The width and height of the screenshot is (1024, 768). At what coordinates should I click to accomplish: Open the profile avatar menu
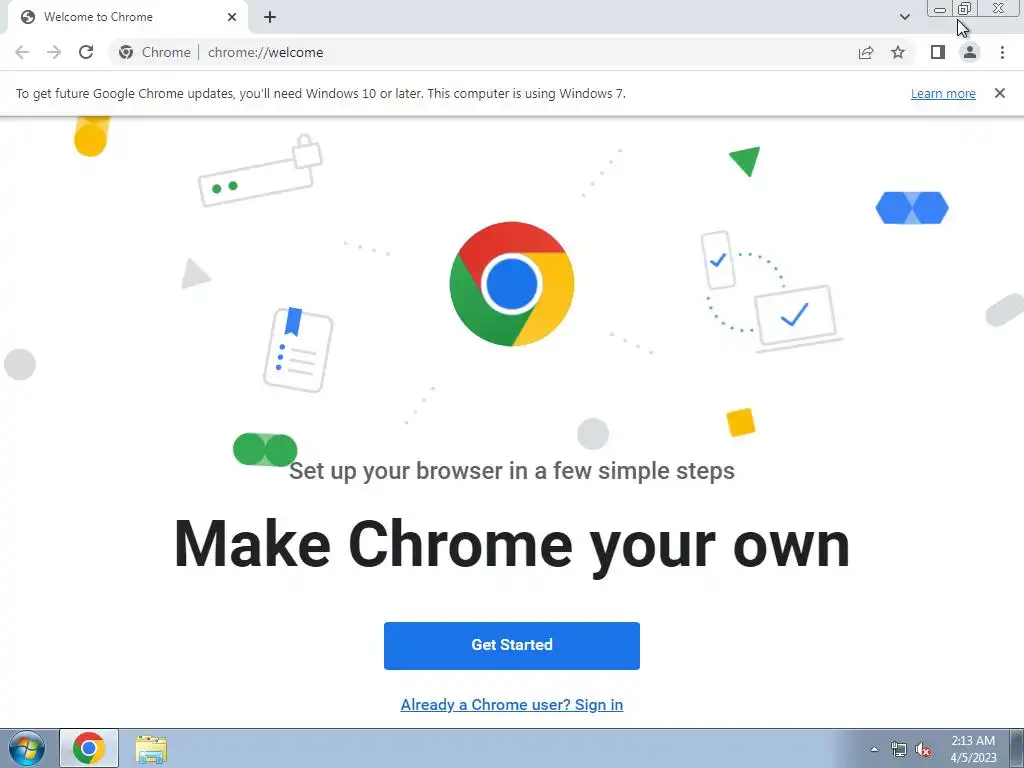tap(970, 52)
